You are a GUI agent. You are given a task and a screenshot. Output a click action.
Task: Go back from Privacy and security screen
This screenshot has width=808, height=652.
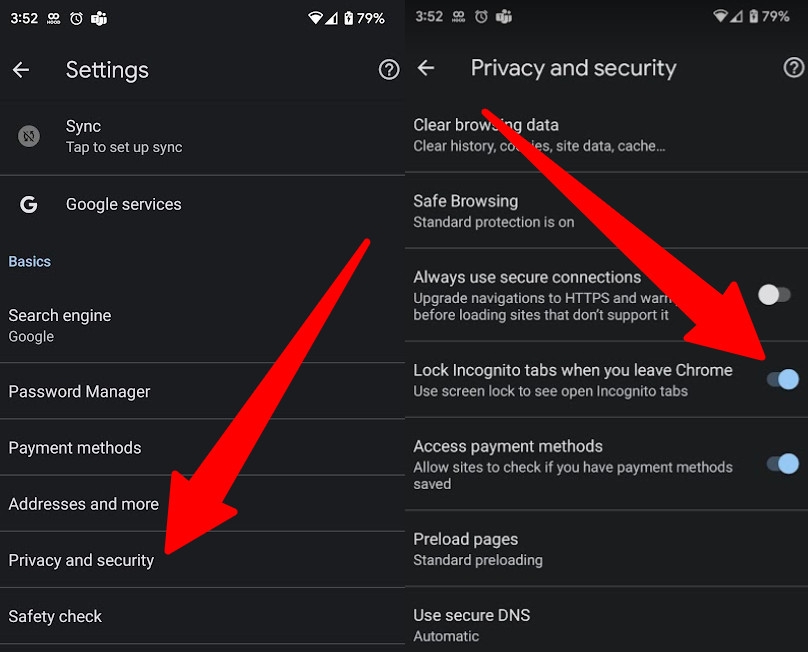pos(426,68)
